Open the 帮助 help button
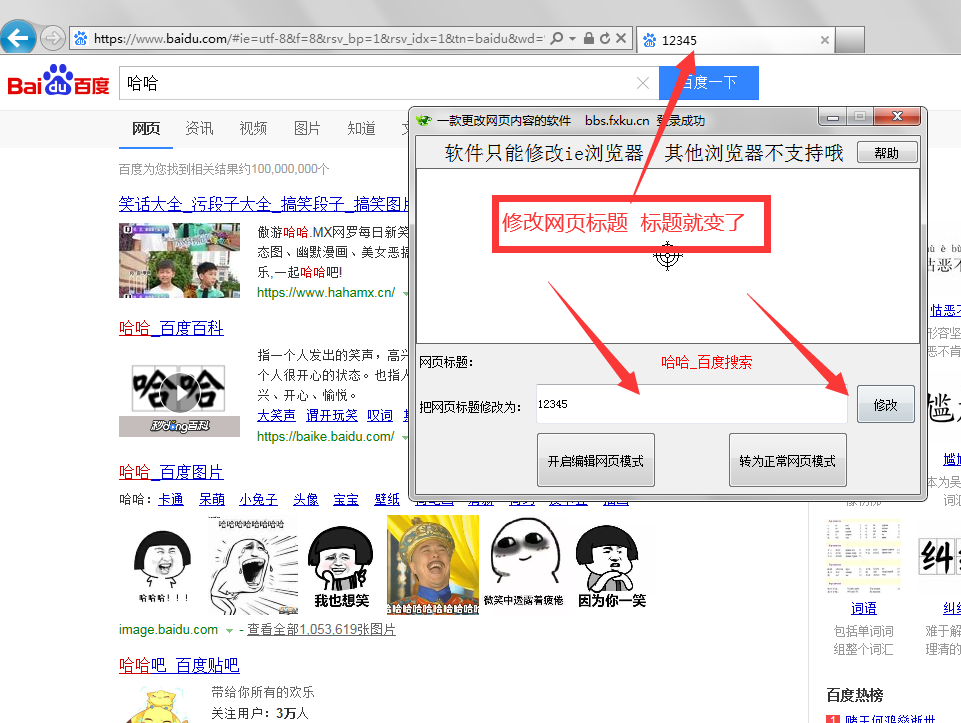 coord(885,153)
